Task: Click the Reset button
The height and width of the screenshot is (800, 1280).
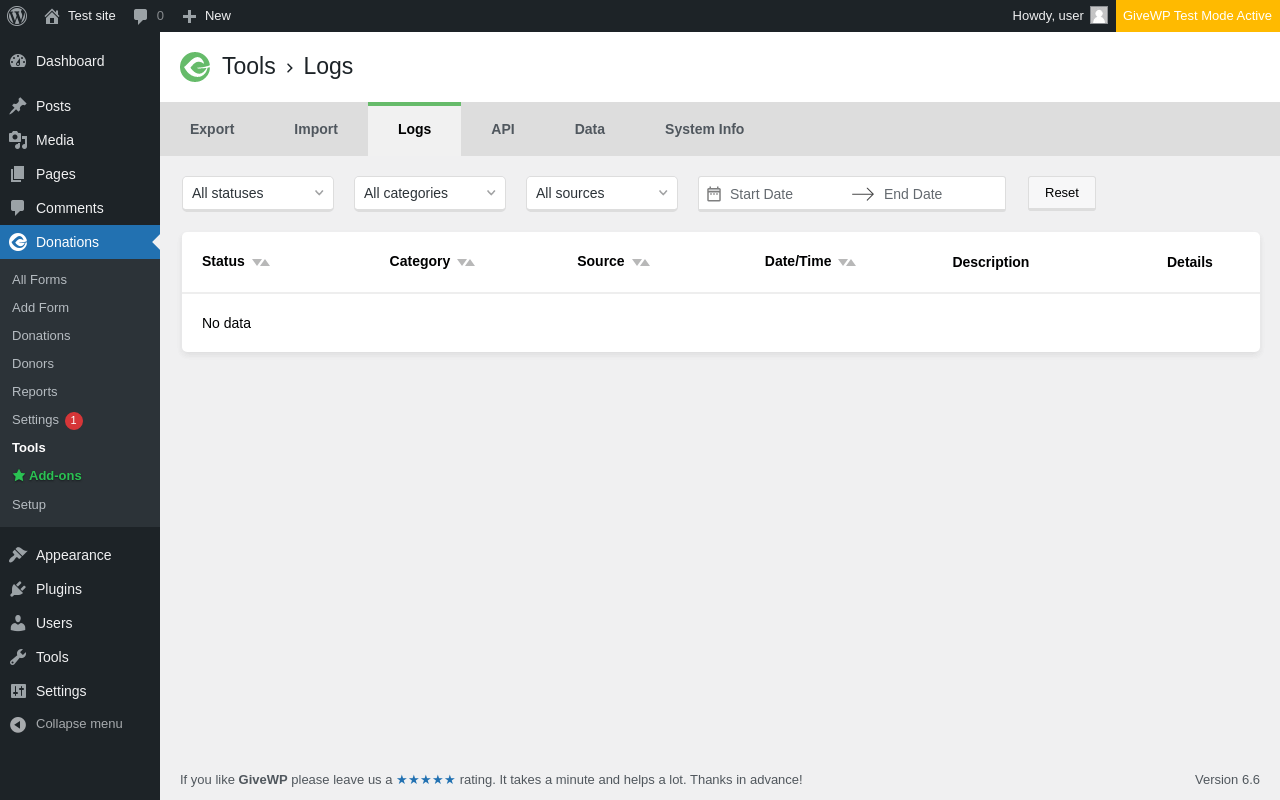Action: click(1062, 193)
